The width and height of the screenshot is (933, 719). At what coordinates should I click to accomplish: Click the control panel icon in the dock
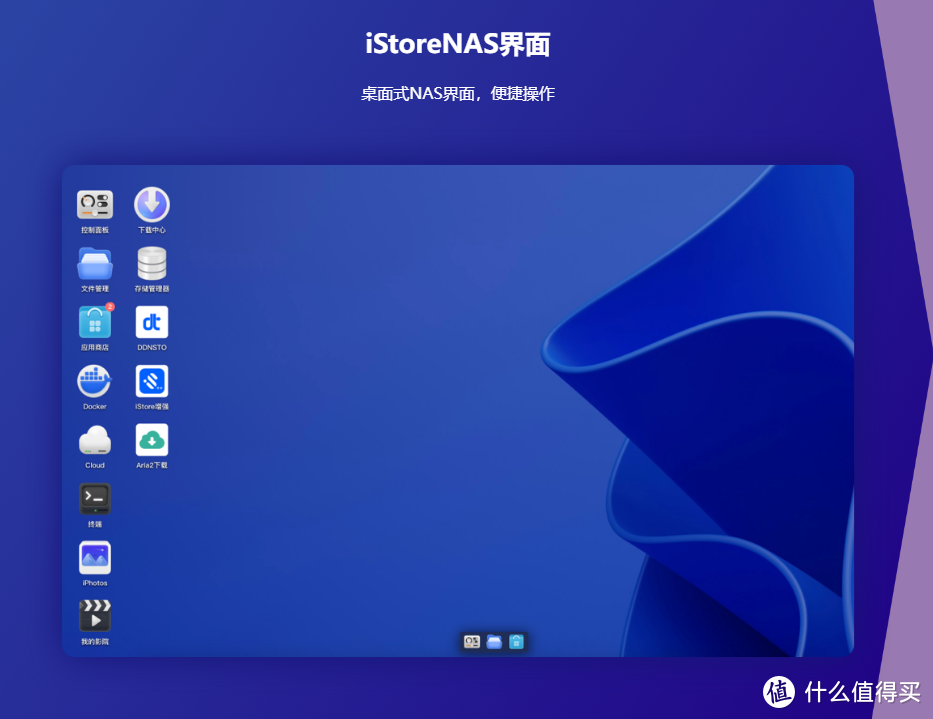tap(472, 642)
